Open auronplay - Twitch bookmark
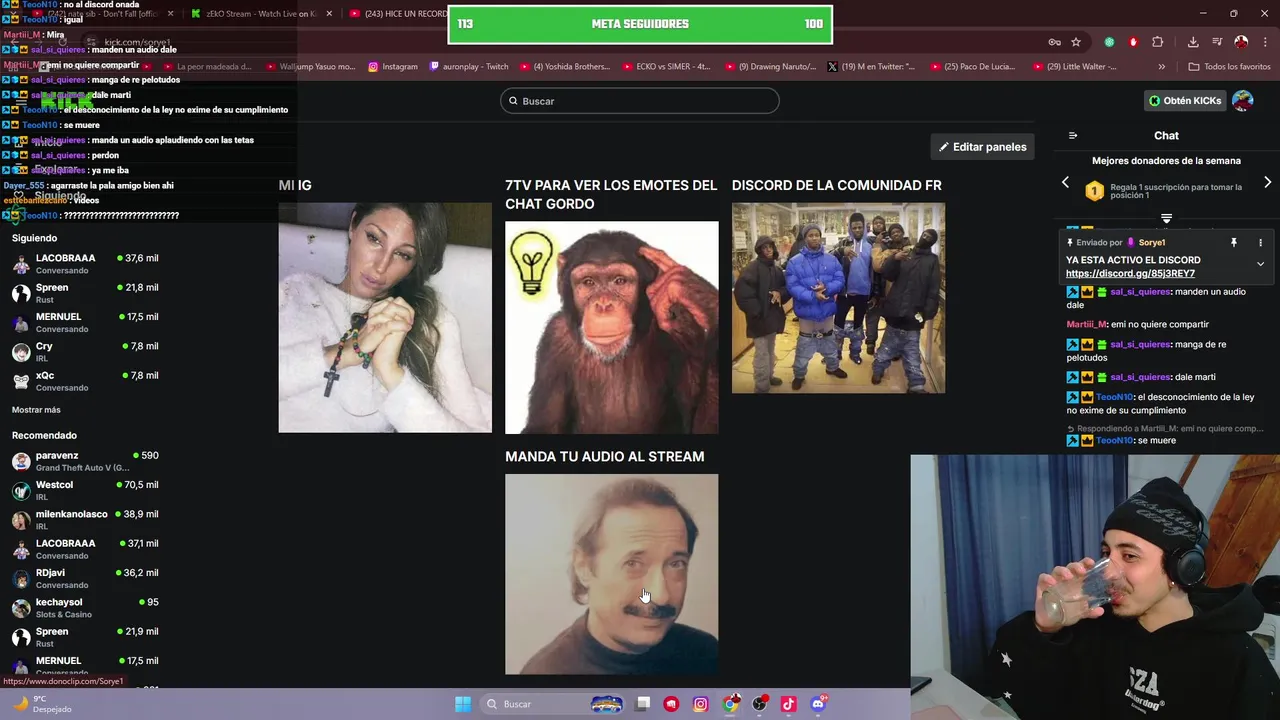 click(x=469, y=67)
